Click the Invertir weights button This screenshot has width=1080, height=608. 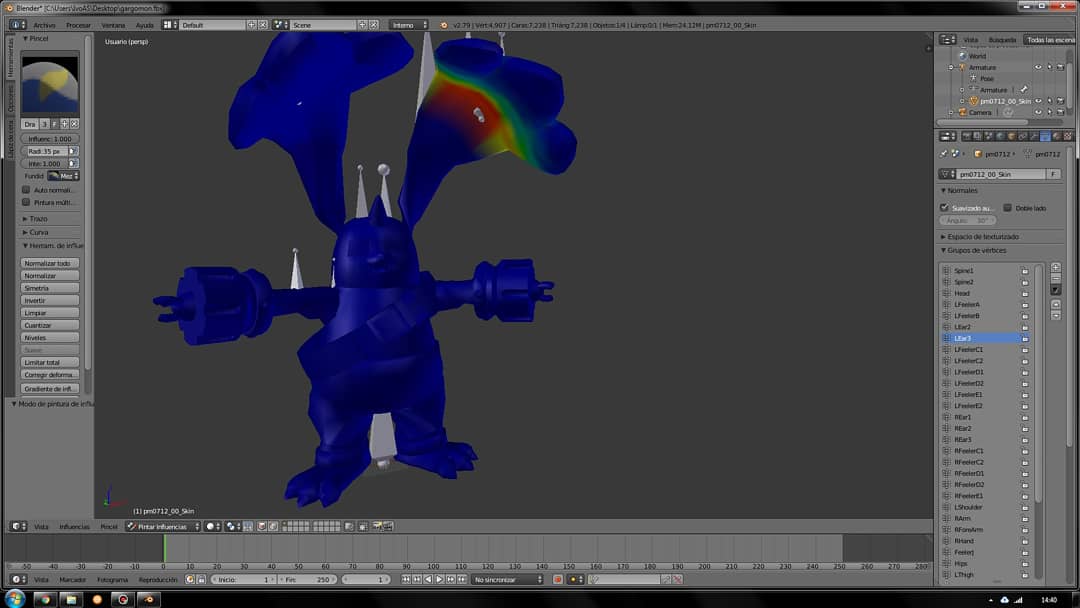click(50, 300)
